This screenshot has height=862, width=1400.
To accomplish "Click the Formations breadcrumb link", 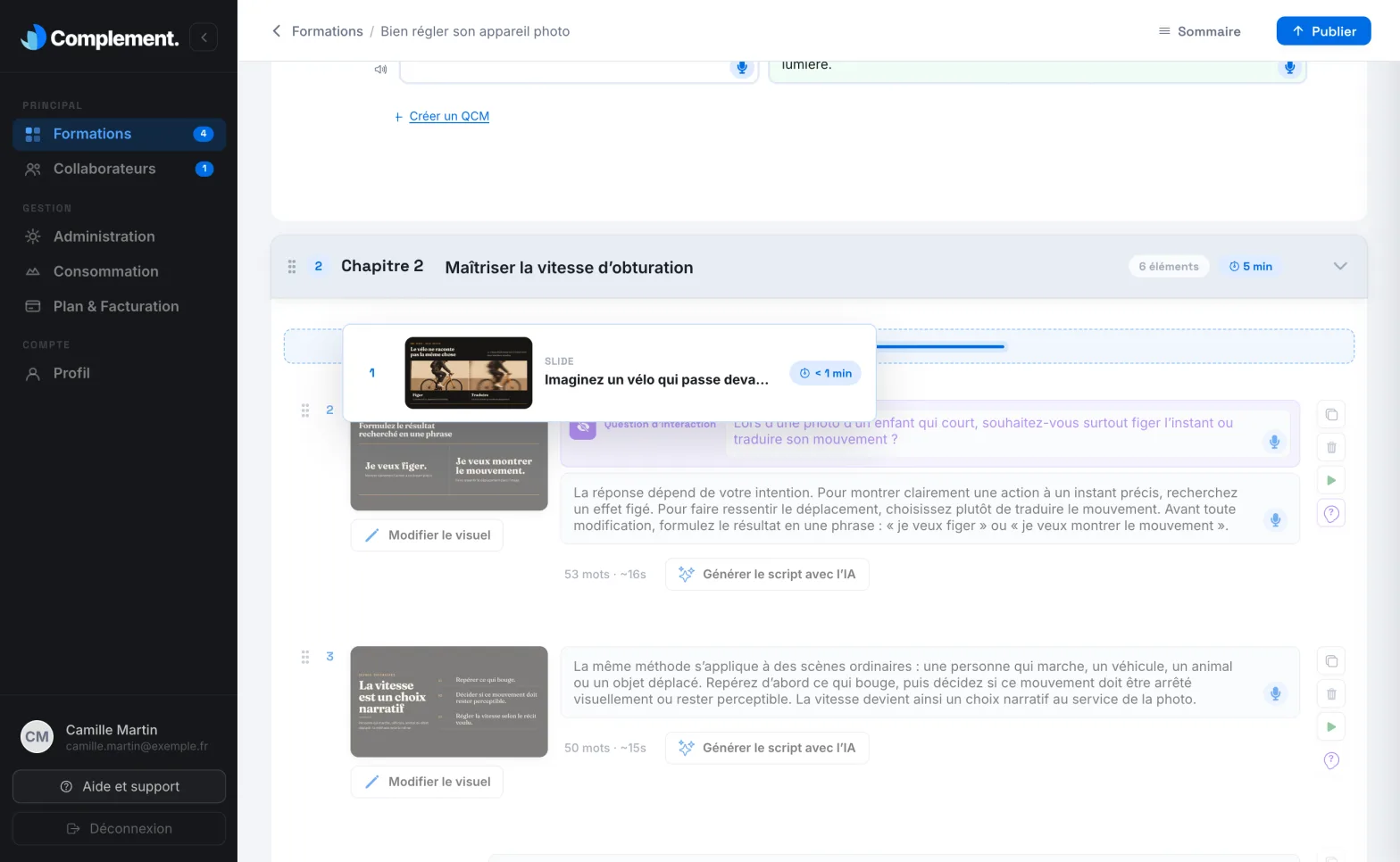I will pyautogui.click(x=327, y=31).
